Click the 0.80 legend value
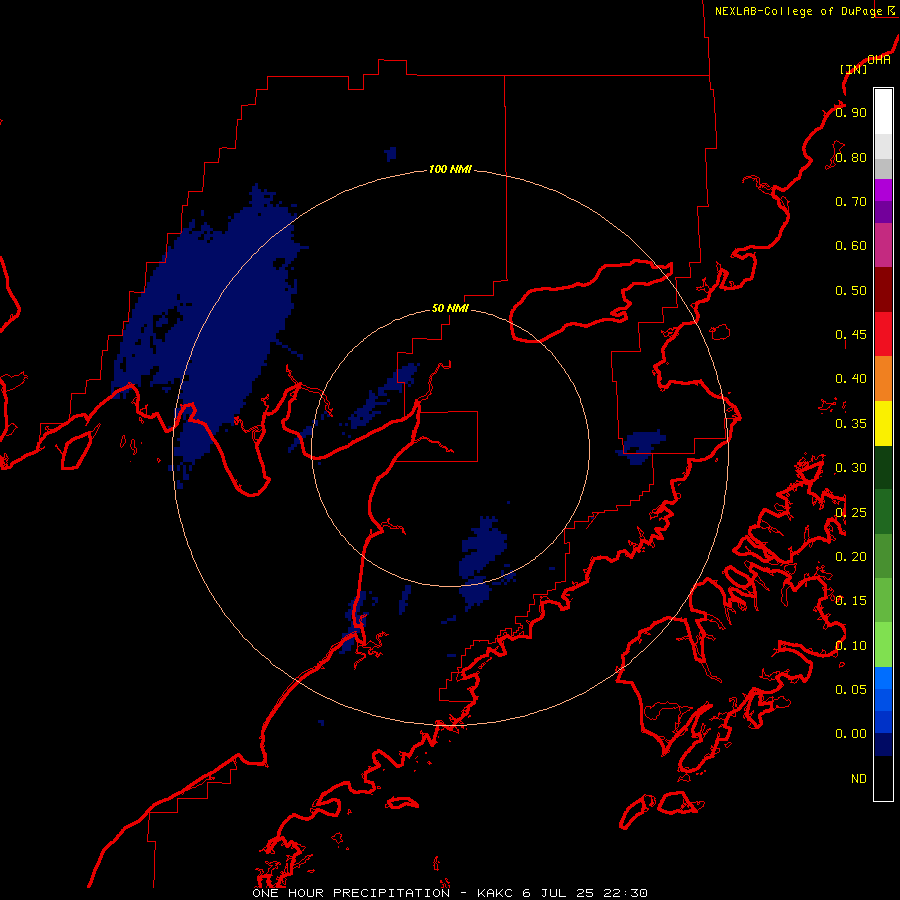Screen dimensions: 900x900 [851, 157]
